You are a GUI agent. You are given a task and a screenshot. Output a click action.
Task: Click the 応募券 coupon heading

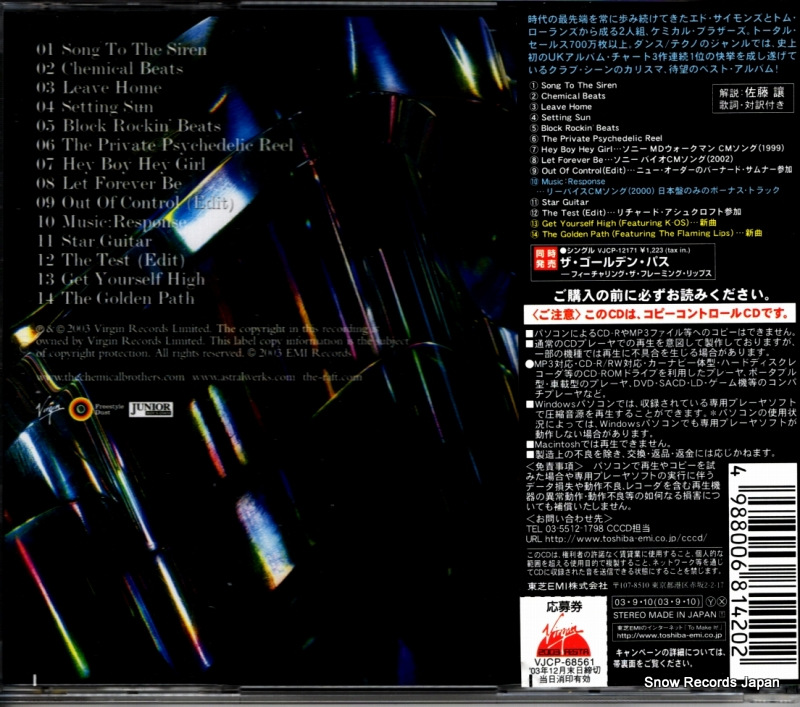pos(564,607)
